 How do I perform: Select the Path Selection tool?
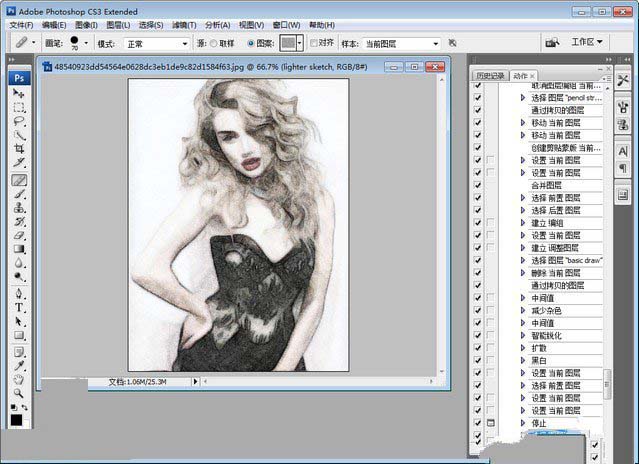click(x=19, y=321)
